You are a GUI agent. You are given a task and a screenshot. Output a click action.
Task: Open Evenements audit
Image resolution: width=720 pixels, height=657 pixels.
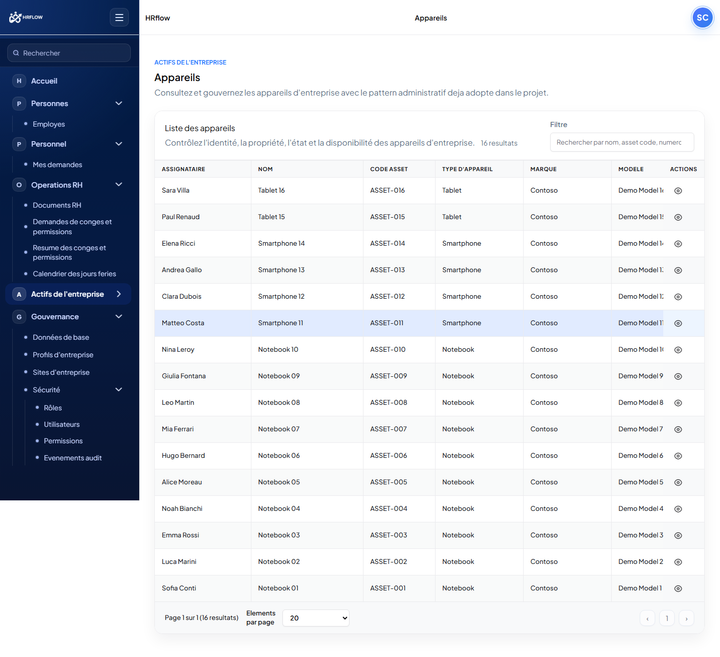pos(73,458)
